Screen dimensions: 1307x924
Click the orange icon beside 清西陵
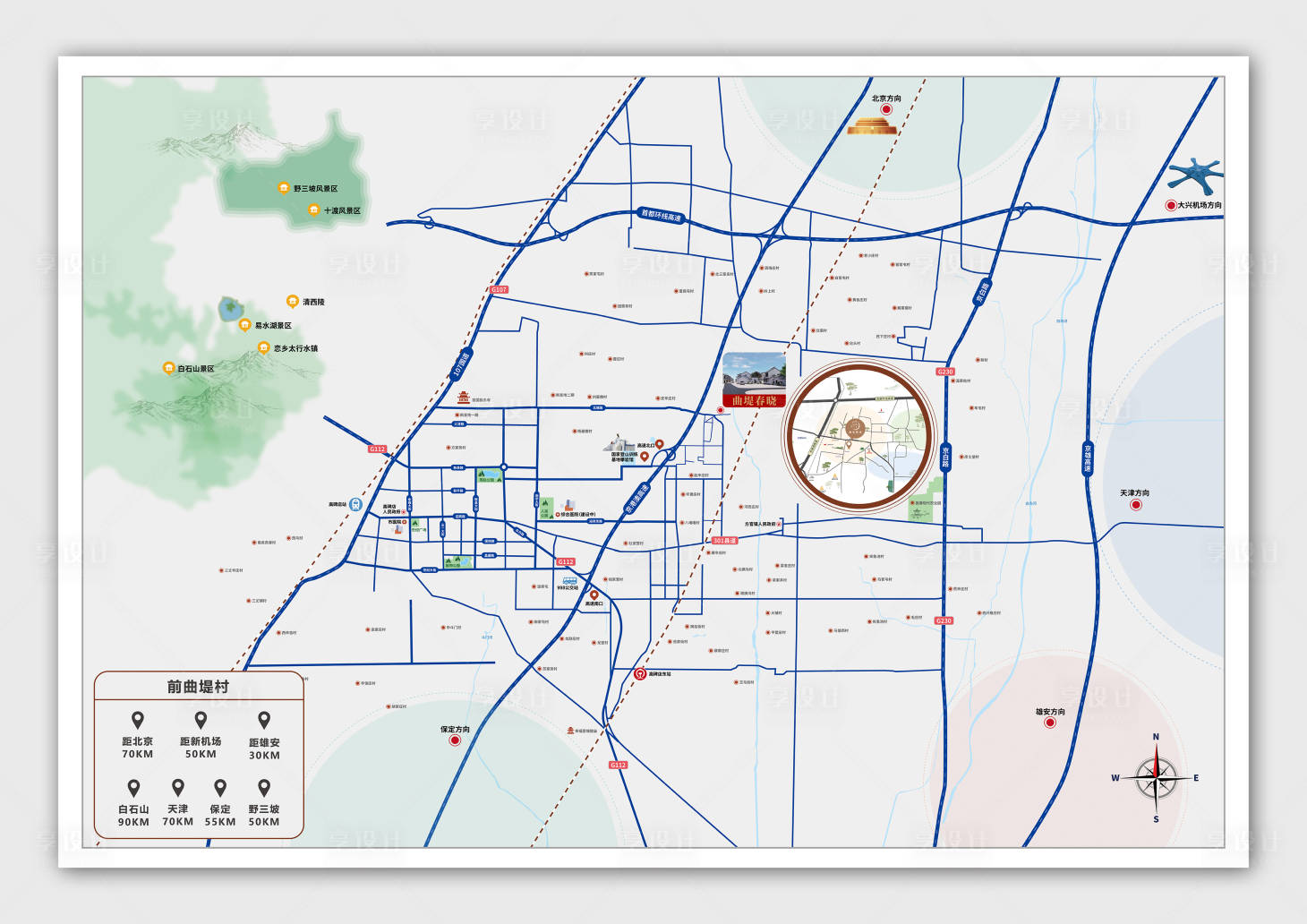click(292, 302)
